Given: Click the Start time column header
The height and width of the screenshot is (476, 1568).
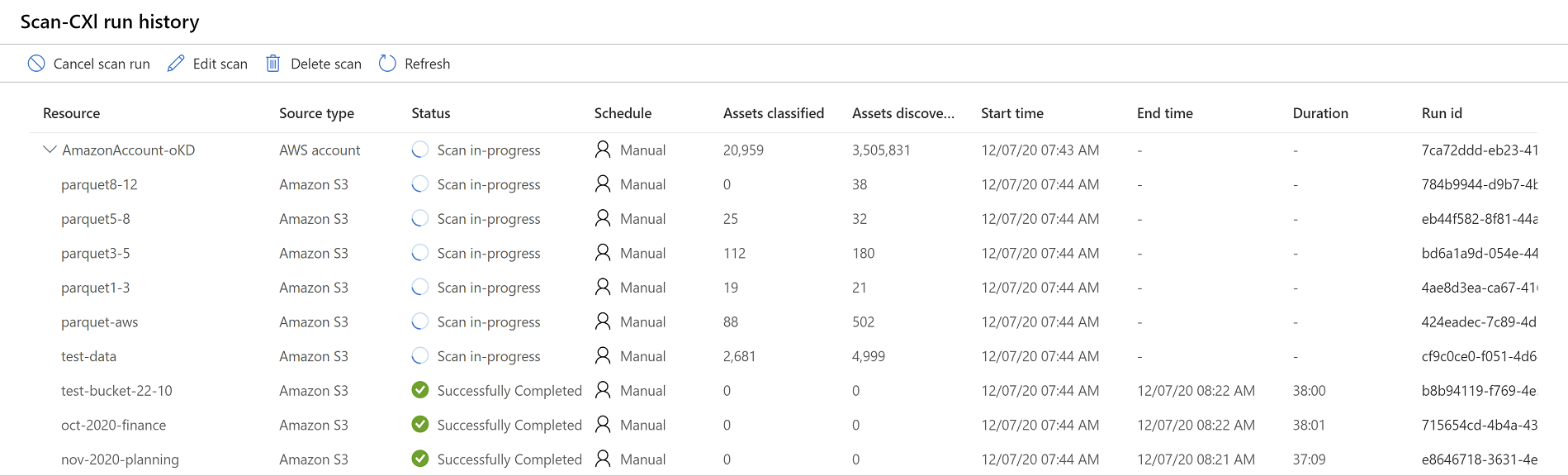Looking at the screenshot, I should tap(1011, 113).
